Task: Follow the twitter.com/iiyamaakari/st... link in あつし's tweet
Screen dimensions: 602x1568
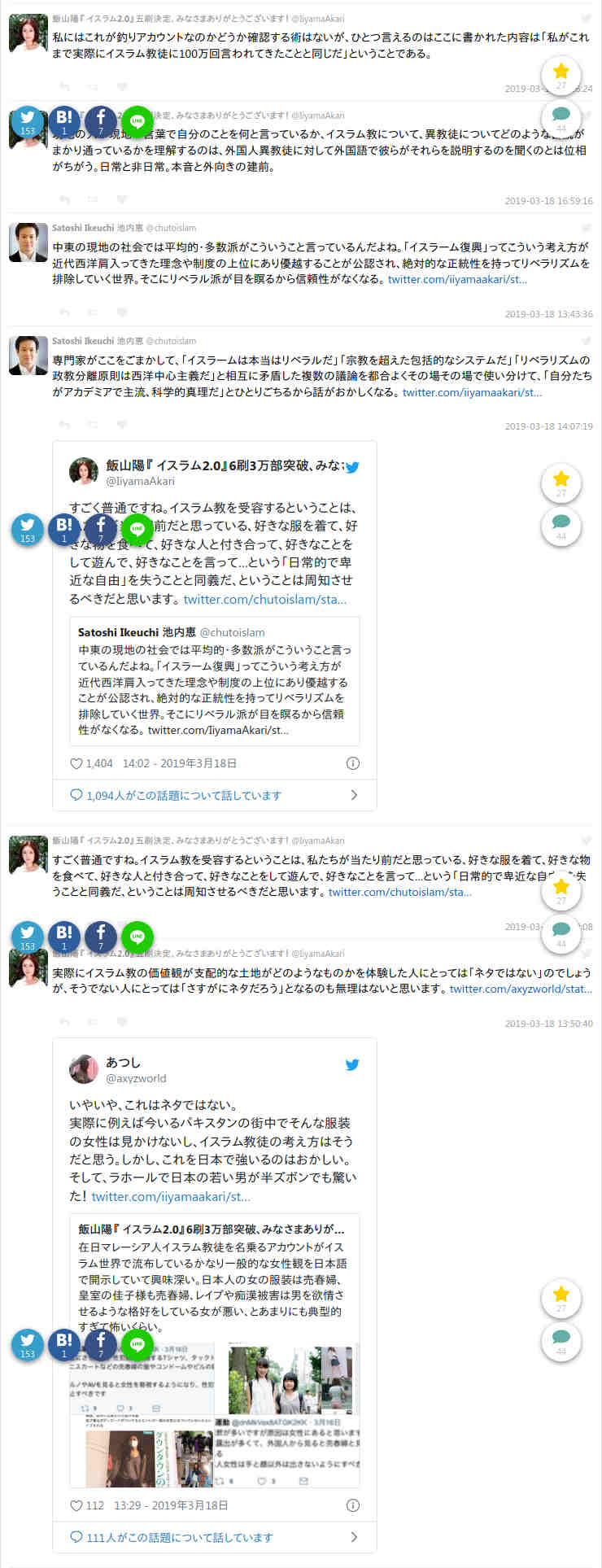Action: click(171, 1196)
